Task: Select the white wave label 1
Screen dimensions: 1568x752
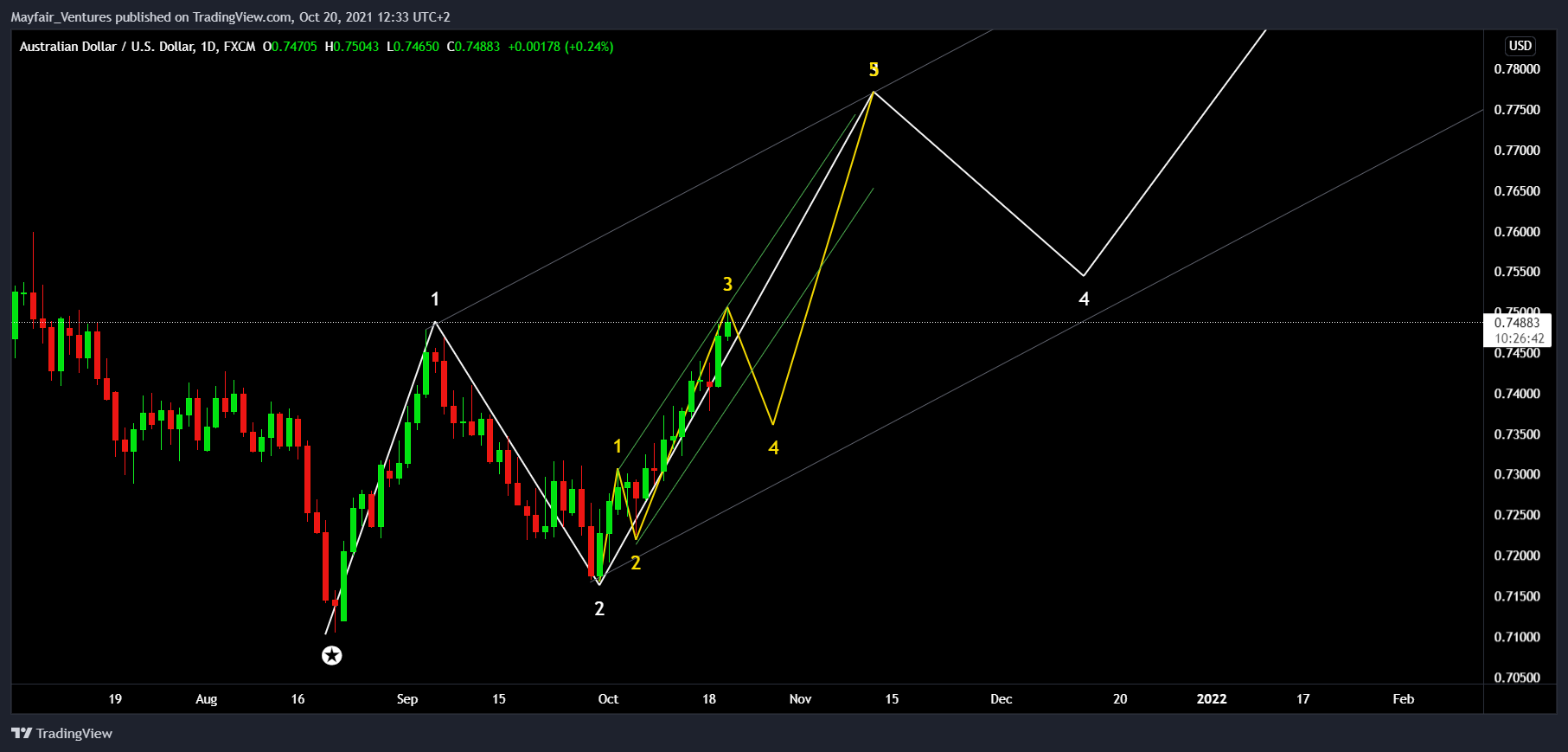Action: 435,299
